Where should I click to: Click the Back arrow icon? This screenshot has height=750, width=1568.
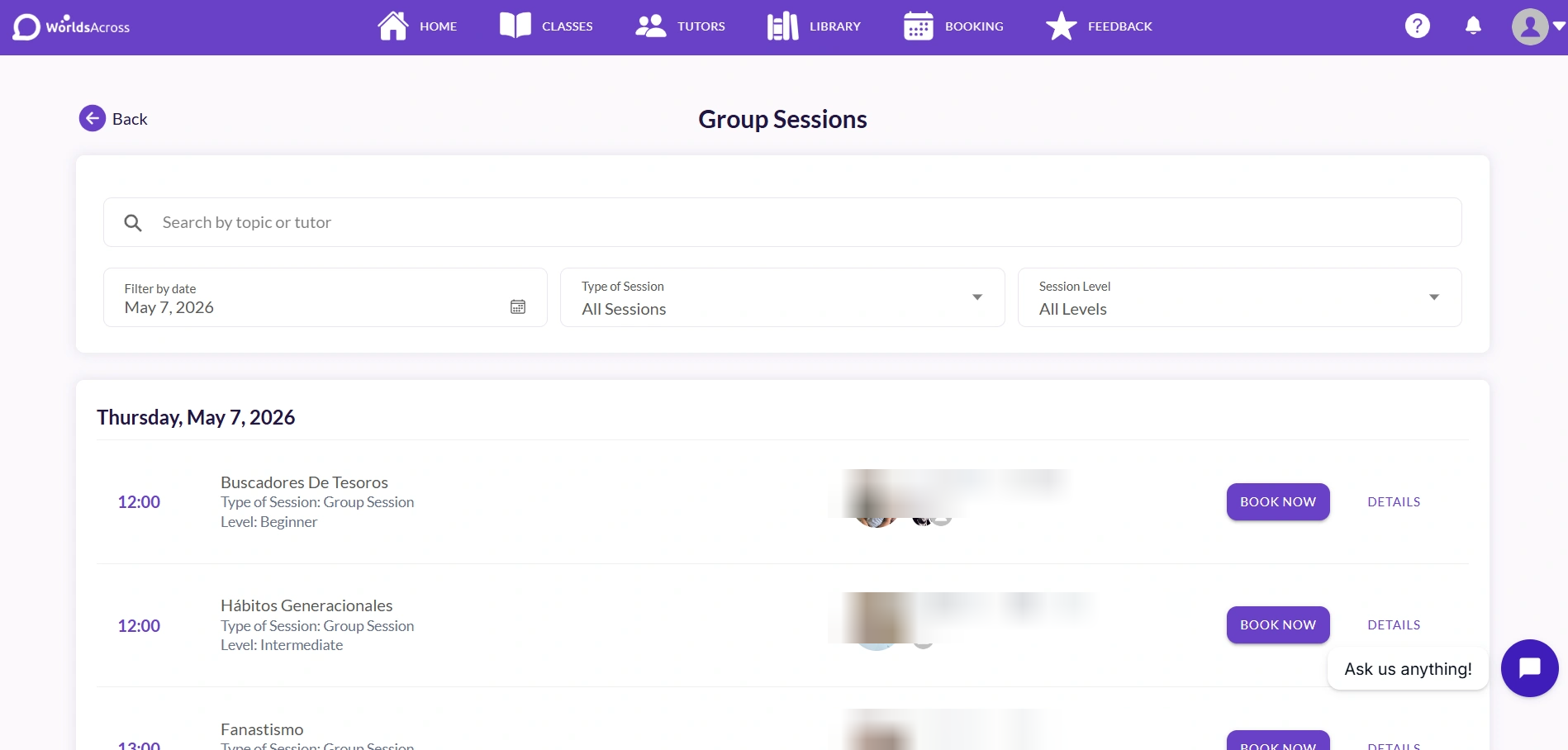[x=93, y=118]
